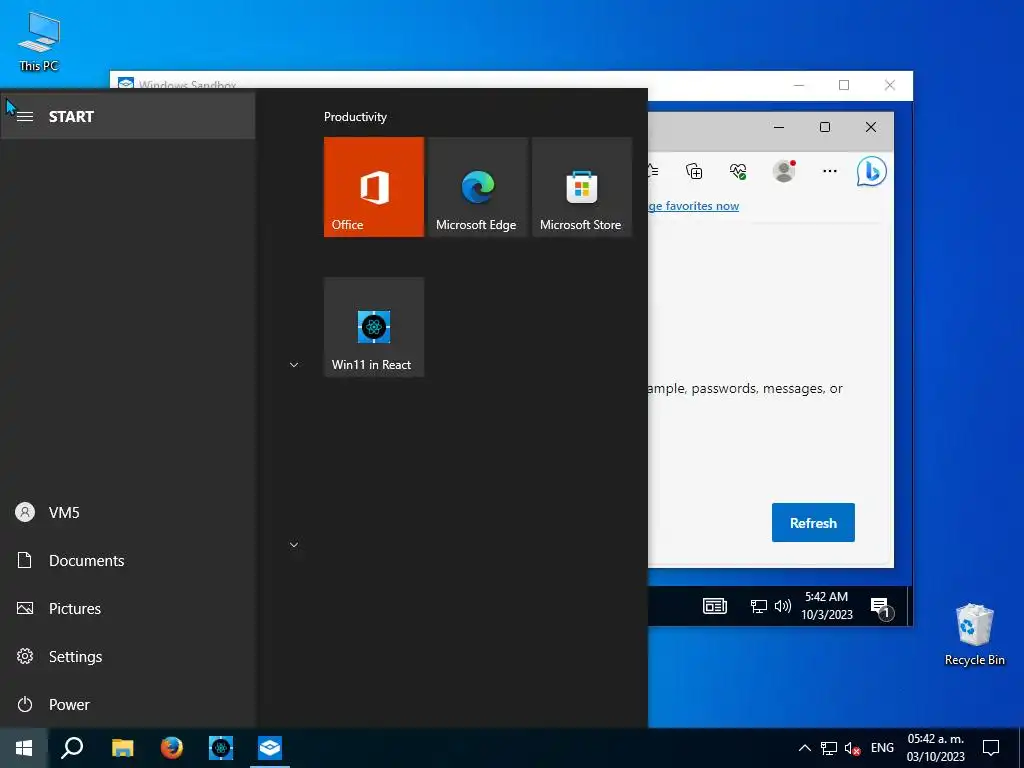Open host network tray icon
Screen dimensions: 1024x768
pos(829,748)
